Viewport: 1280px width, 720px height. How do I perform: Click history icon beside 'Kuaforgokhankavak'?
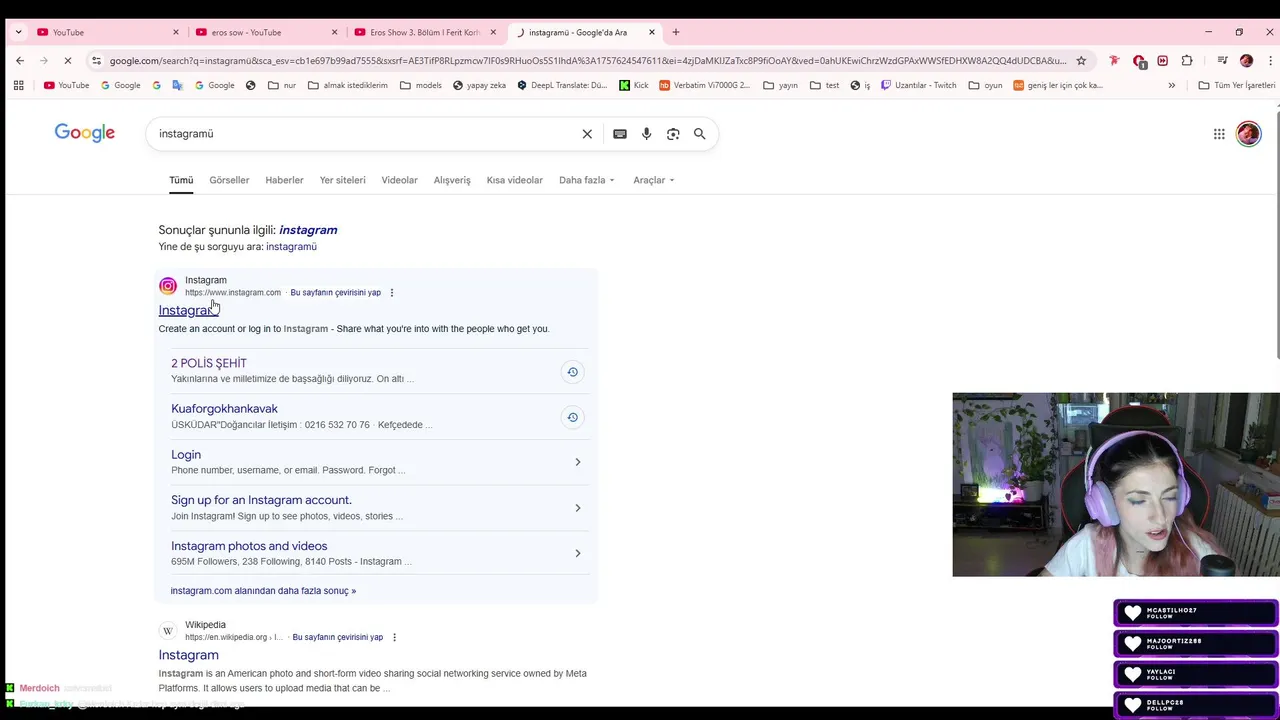(572, 417)
